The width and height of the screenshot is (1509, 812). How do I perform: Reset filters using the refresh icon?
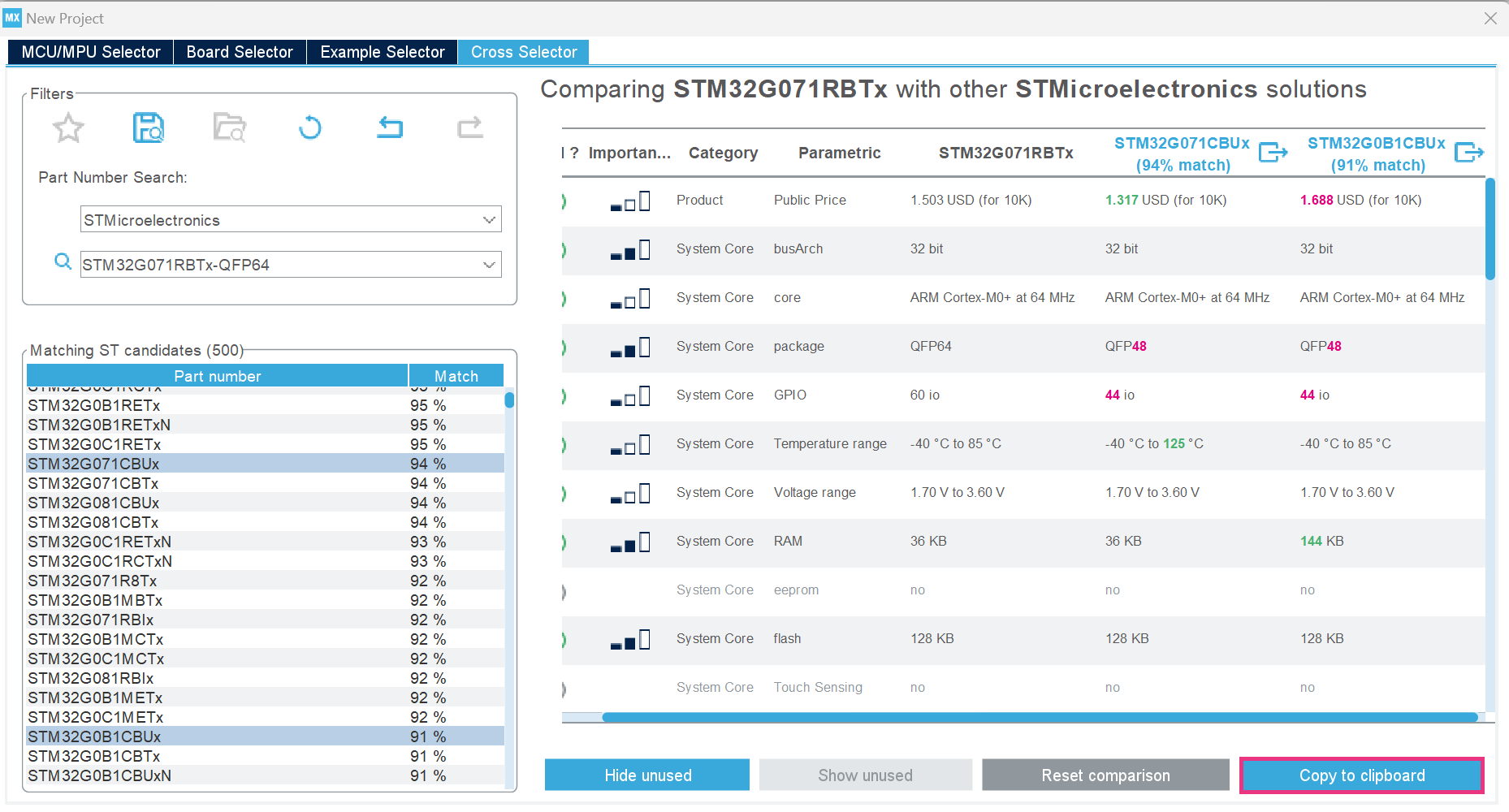309,127
